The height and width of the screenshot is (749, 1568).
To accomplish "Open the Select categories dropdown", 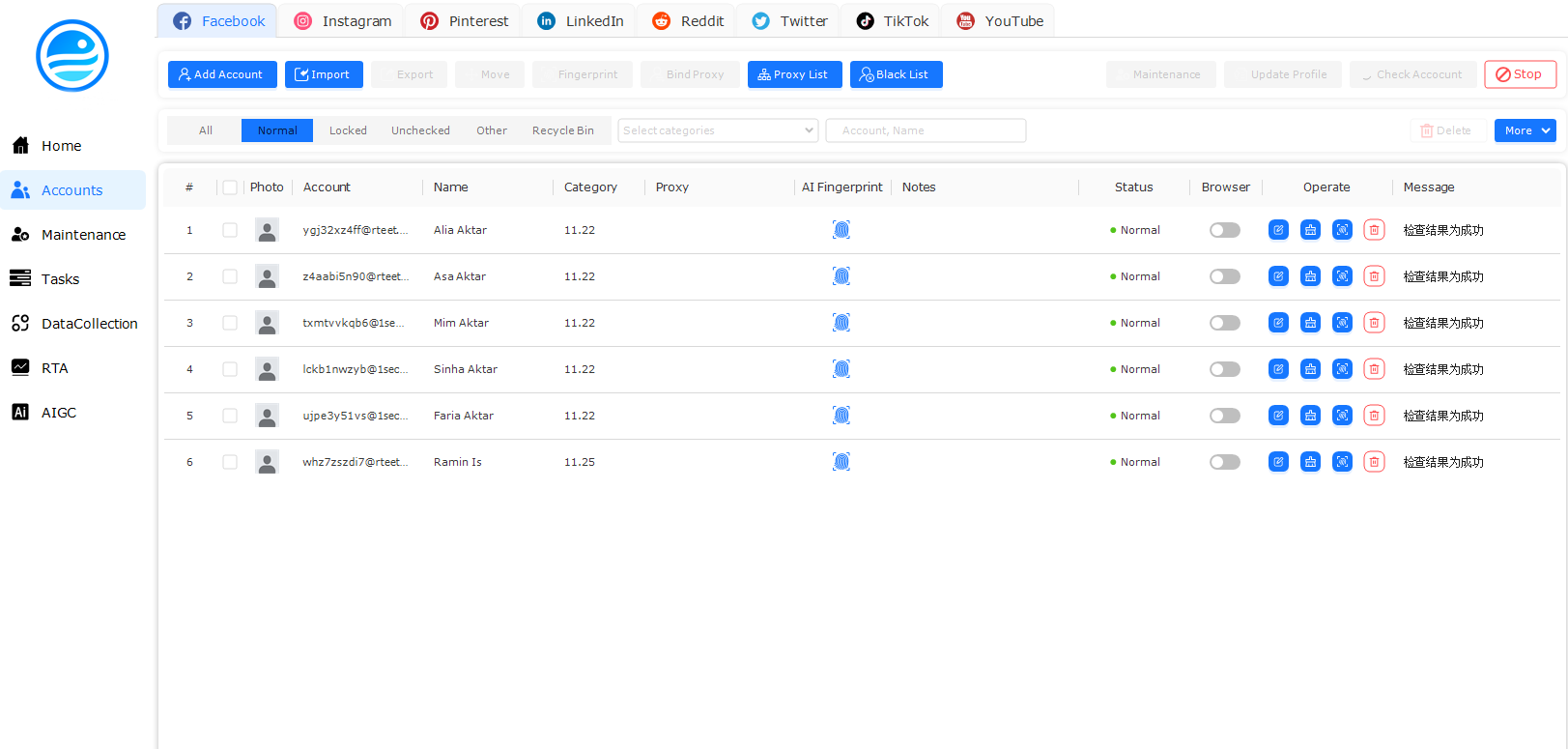I will (718, 130).
